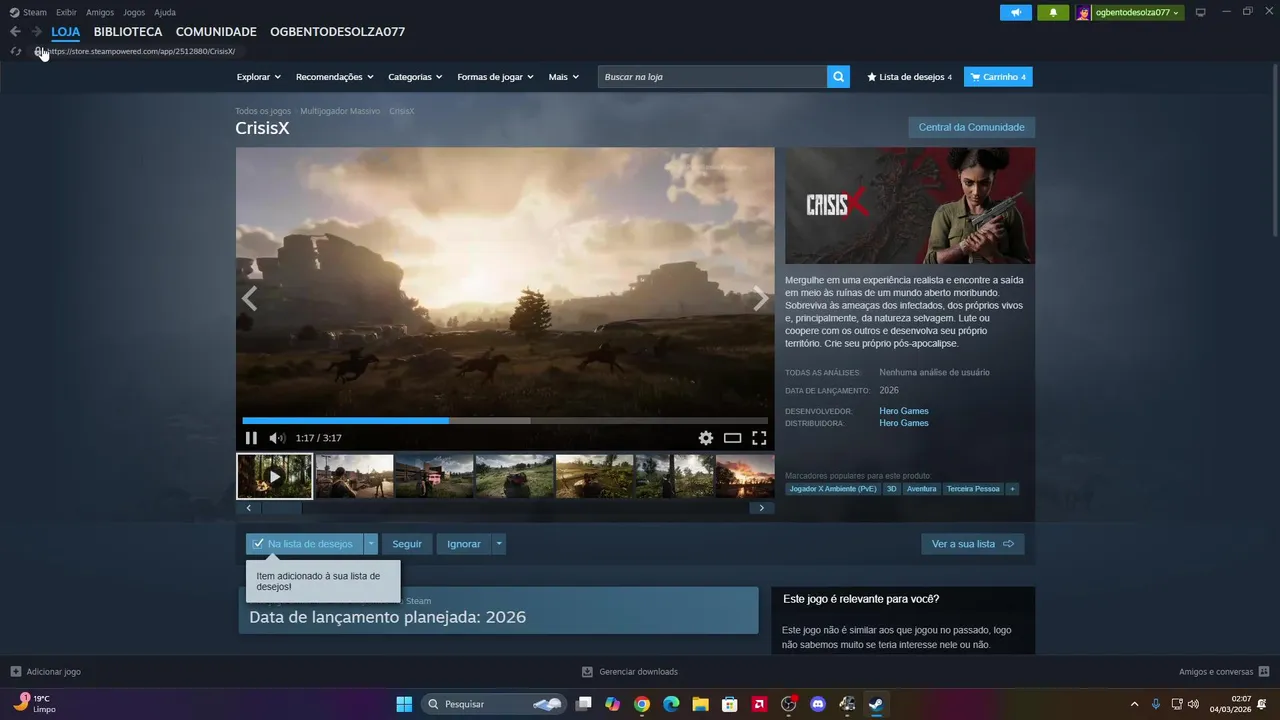Open Google Chrome from taskbar
Image resolution: width=1280 pixels, height=720 pixels.
pyautogui.click(x=642, y=704)
